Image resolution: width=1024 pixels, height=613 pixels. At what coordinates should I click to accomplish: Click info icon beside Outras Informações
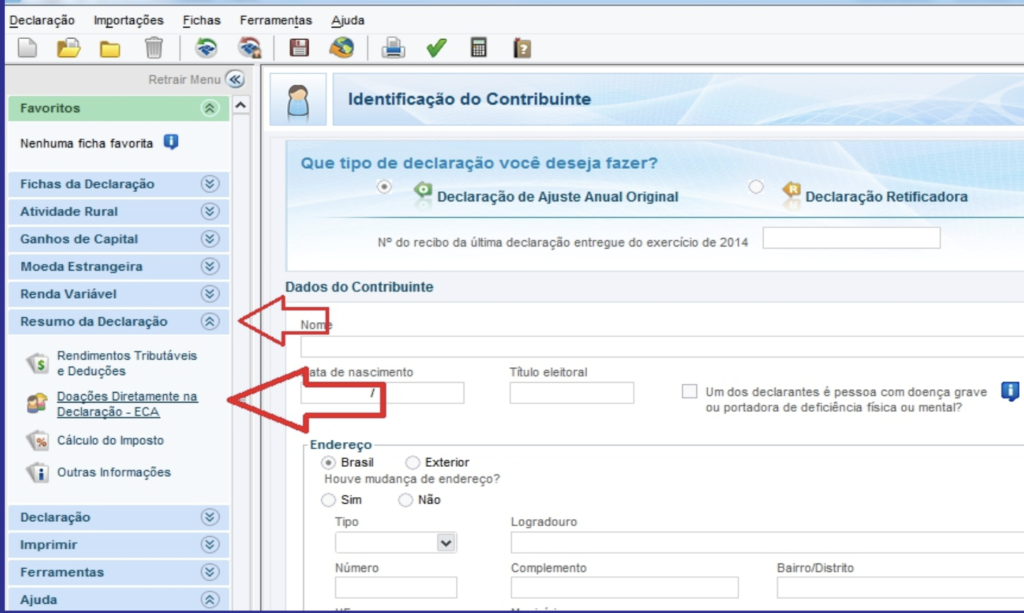[38, 472]
